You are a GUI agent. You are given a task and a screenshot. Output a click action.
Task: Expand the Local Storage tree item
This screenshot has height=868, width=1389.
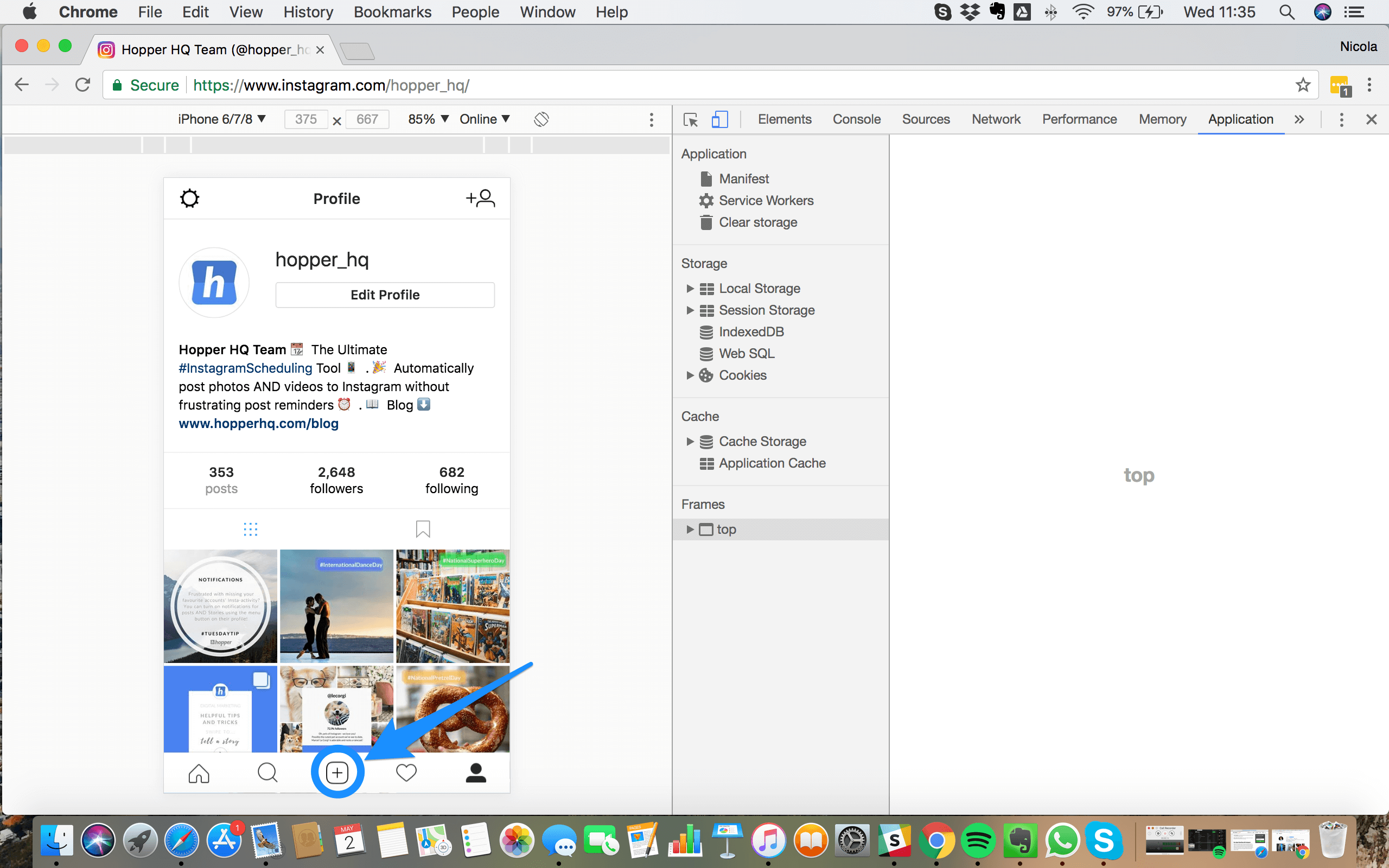click(x=690, y=288)
